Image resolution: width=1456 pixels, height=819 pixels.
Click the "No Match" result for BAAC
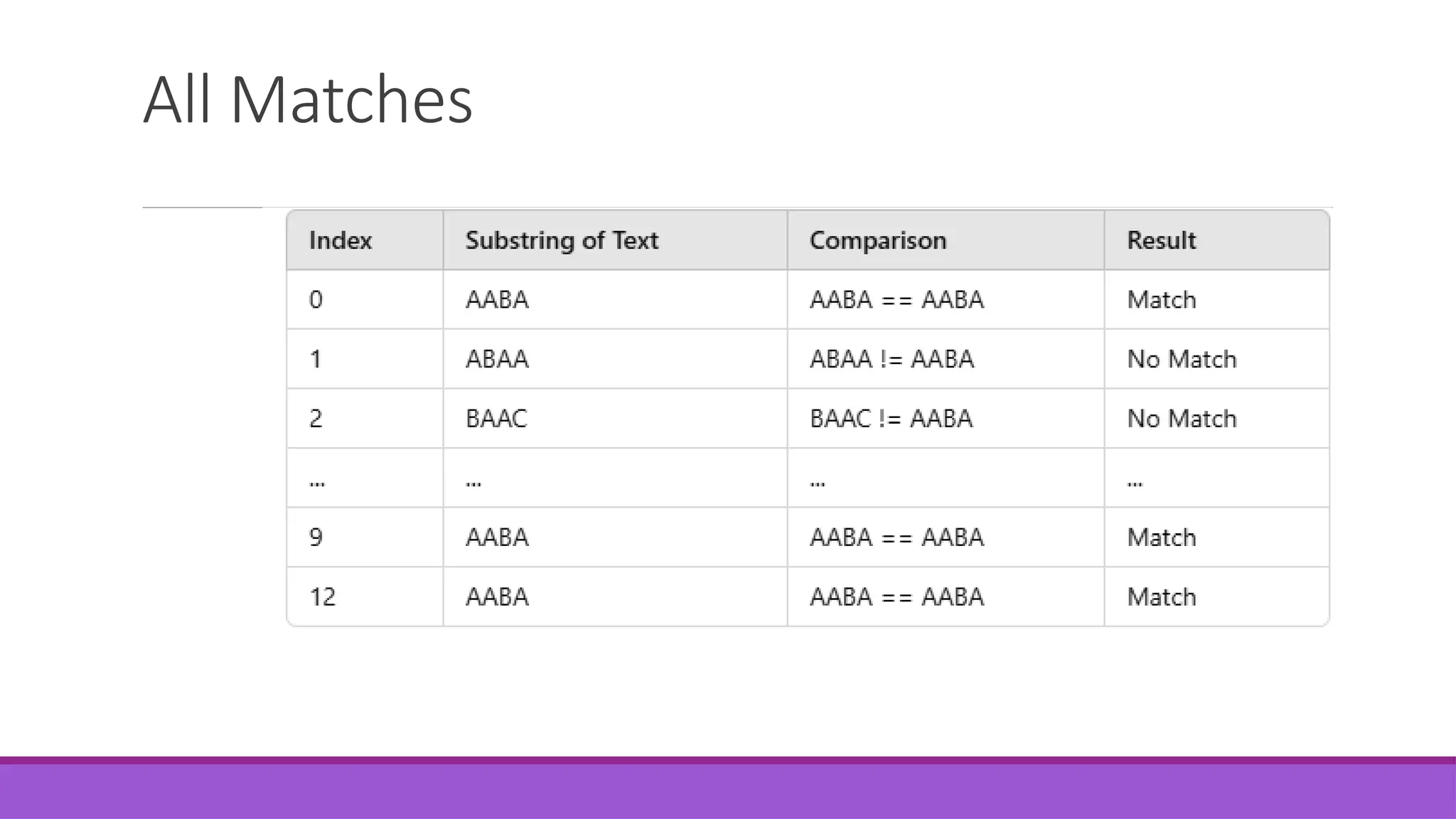coord(1182,418)
